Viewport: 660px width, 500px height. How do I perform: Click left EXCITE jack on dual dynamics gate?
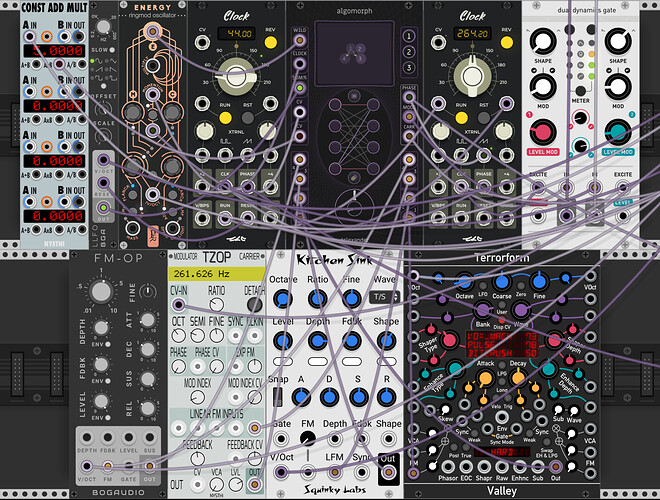(538, 188)
